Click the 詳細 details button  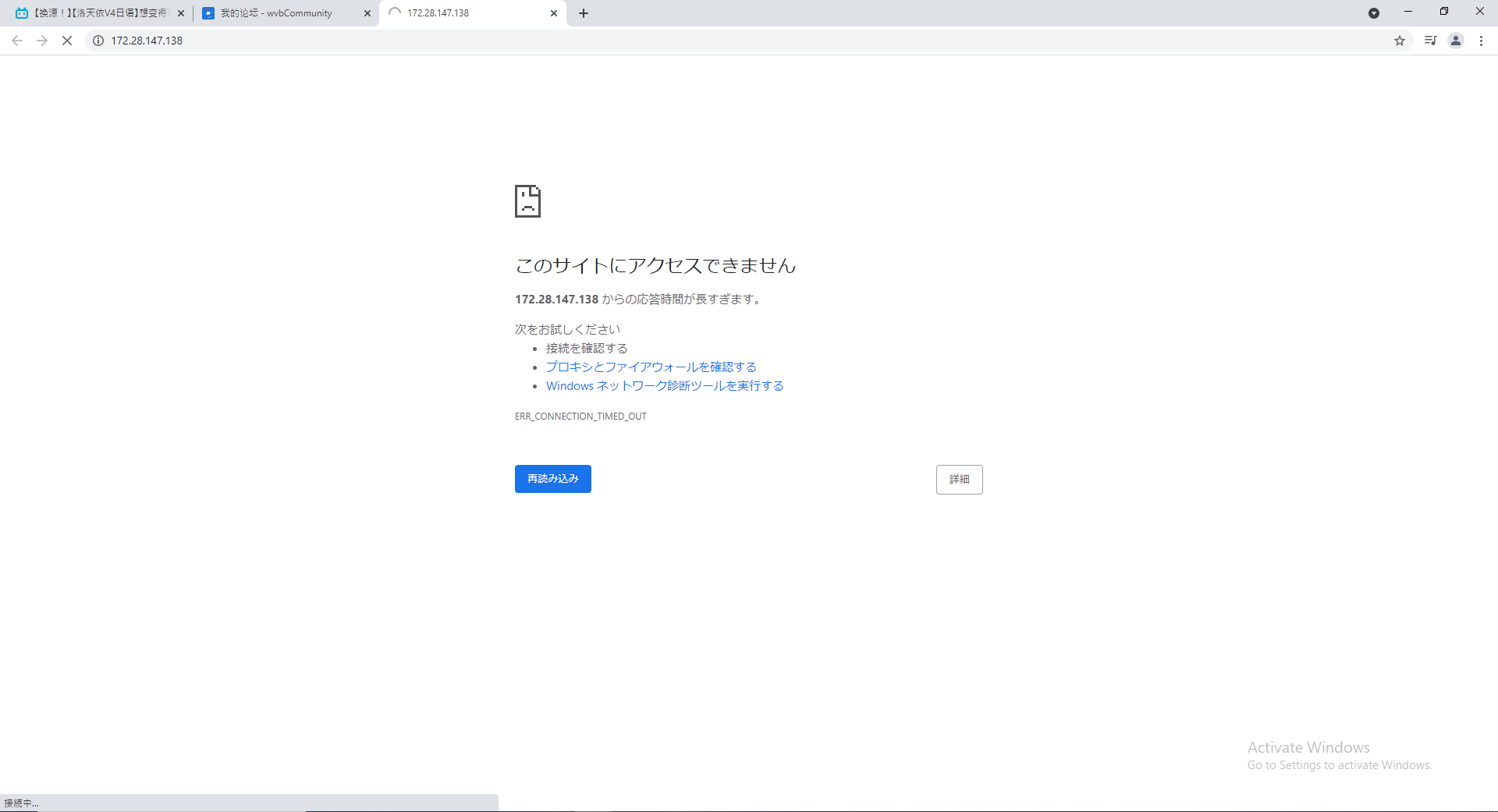959,480
